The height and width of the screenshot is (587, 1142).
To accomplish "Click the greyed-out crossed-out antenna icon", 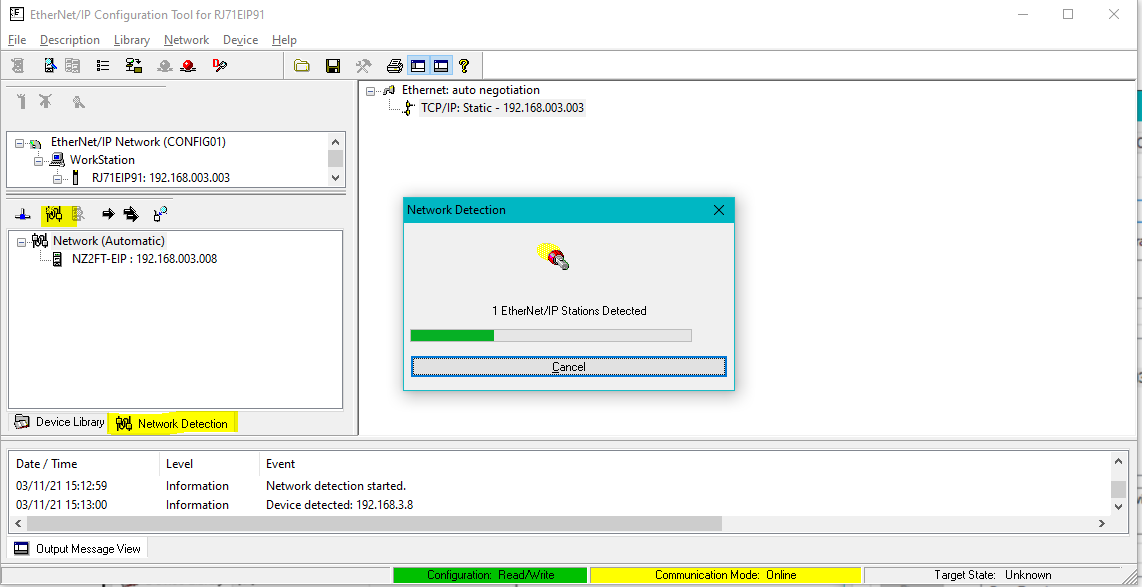I will 45,101.
